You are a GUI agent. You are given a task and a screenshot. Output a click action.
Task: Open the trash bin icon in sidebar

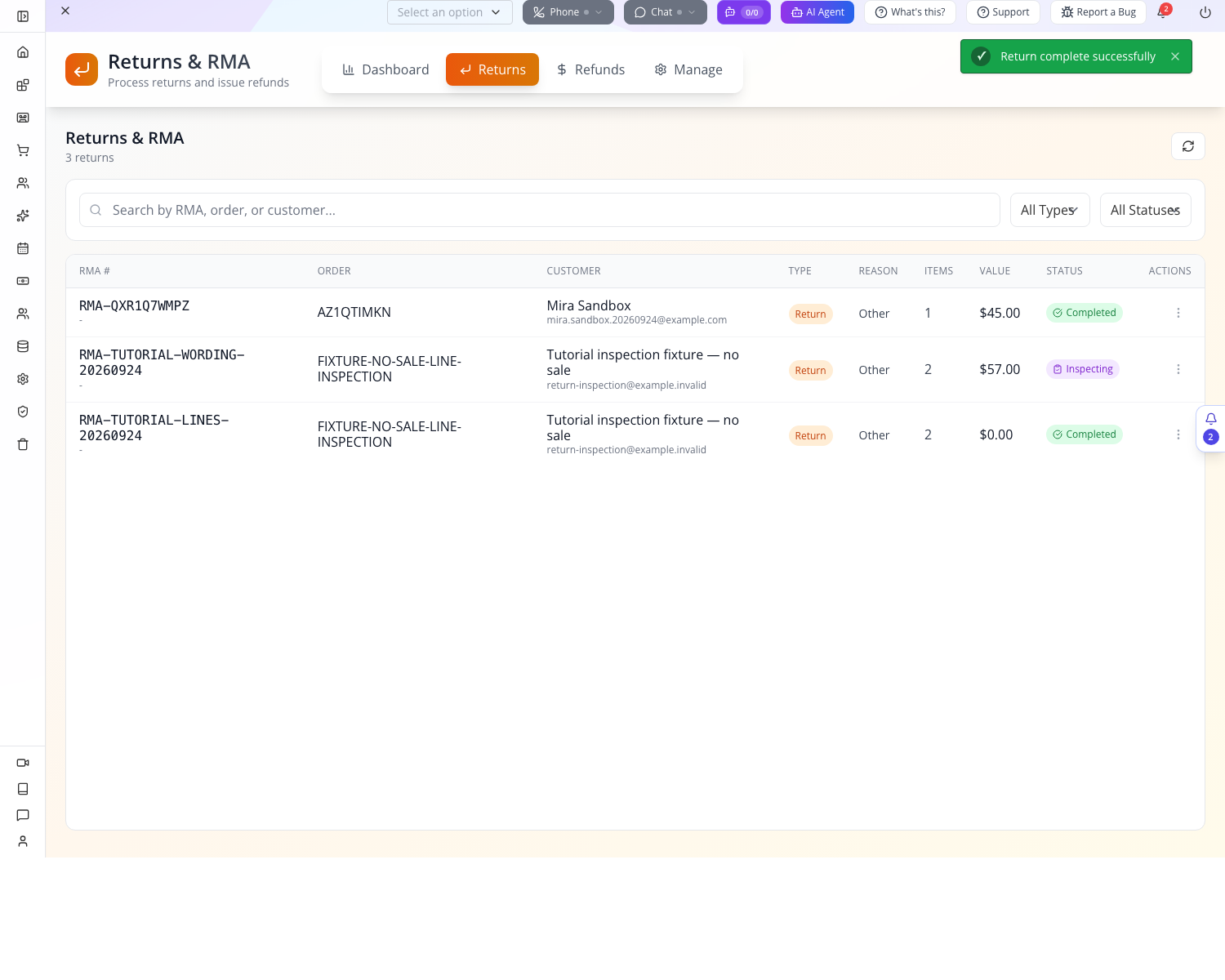[23, 444]
